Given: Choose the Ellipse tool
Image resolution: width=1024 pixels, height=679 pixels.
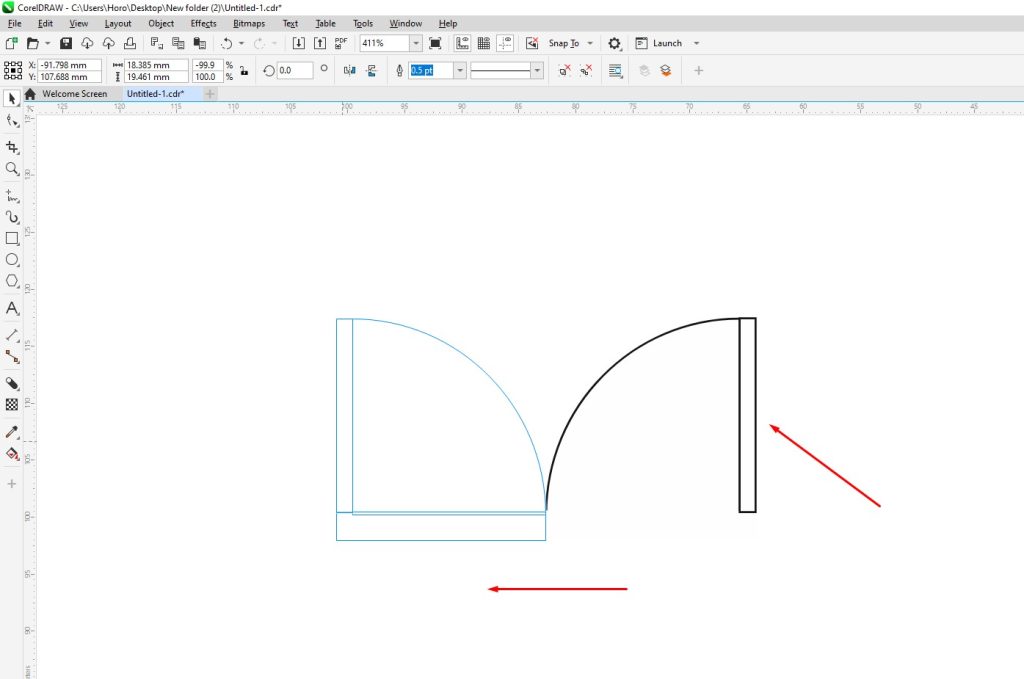Looking at the screenshot, I should click(12, 260).
